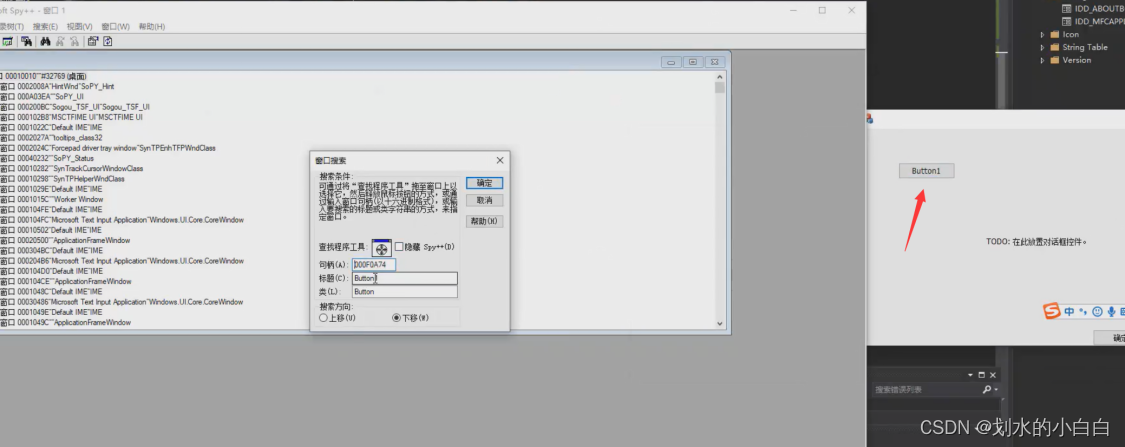Click 帮助(H) button in search dialog

484,222
